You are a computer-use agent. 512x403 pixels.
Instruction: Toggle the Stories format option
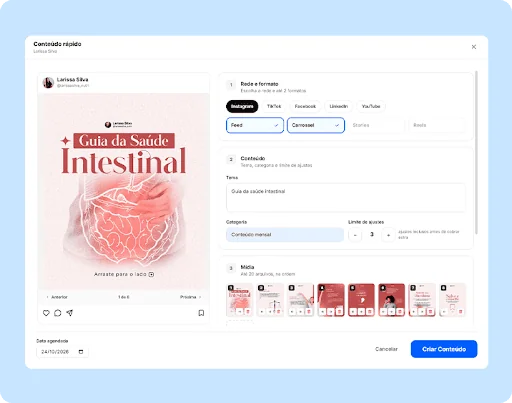click(377, 125)
